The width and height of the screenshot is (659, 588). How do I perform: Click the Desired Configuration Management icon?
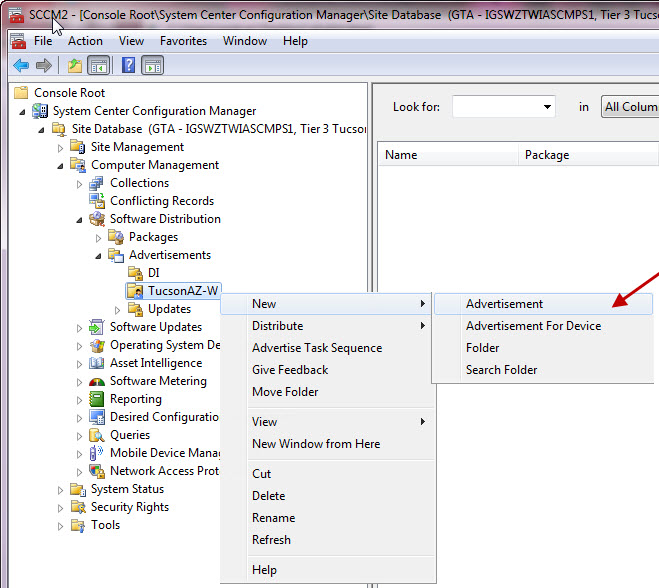[x=97, y=417]
